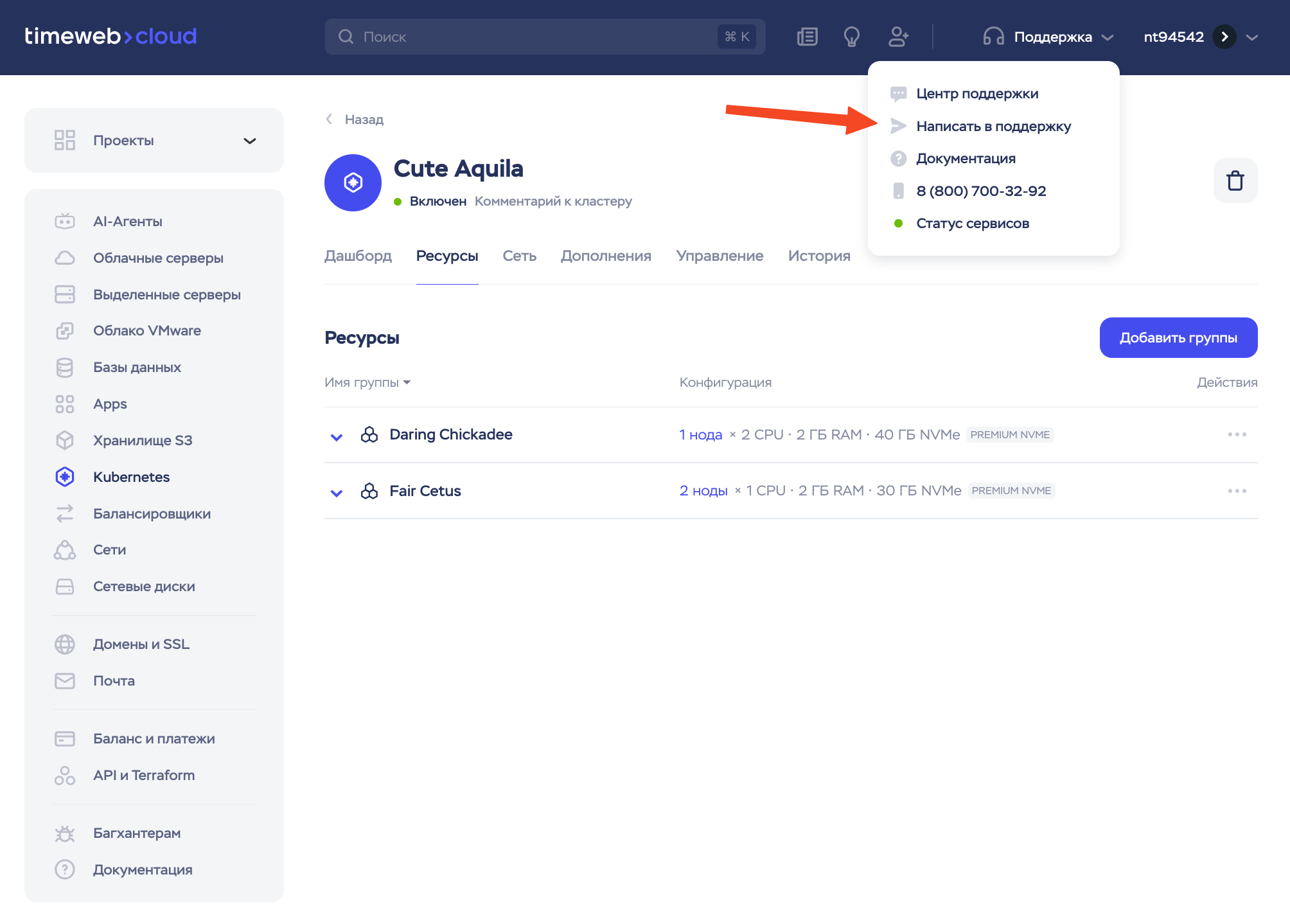
Task: Open actions menu for Fair Cetus
Action: tap(1237, 491)
